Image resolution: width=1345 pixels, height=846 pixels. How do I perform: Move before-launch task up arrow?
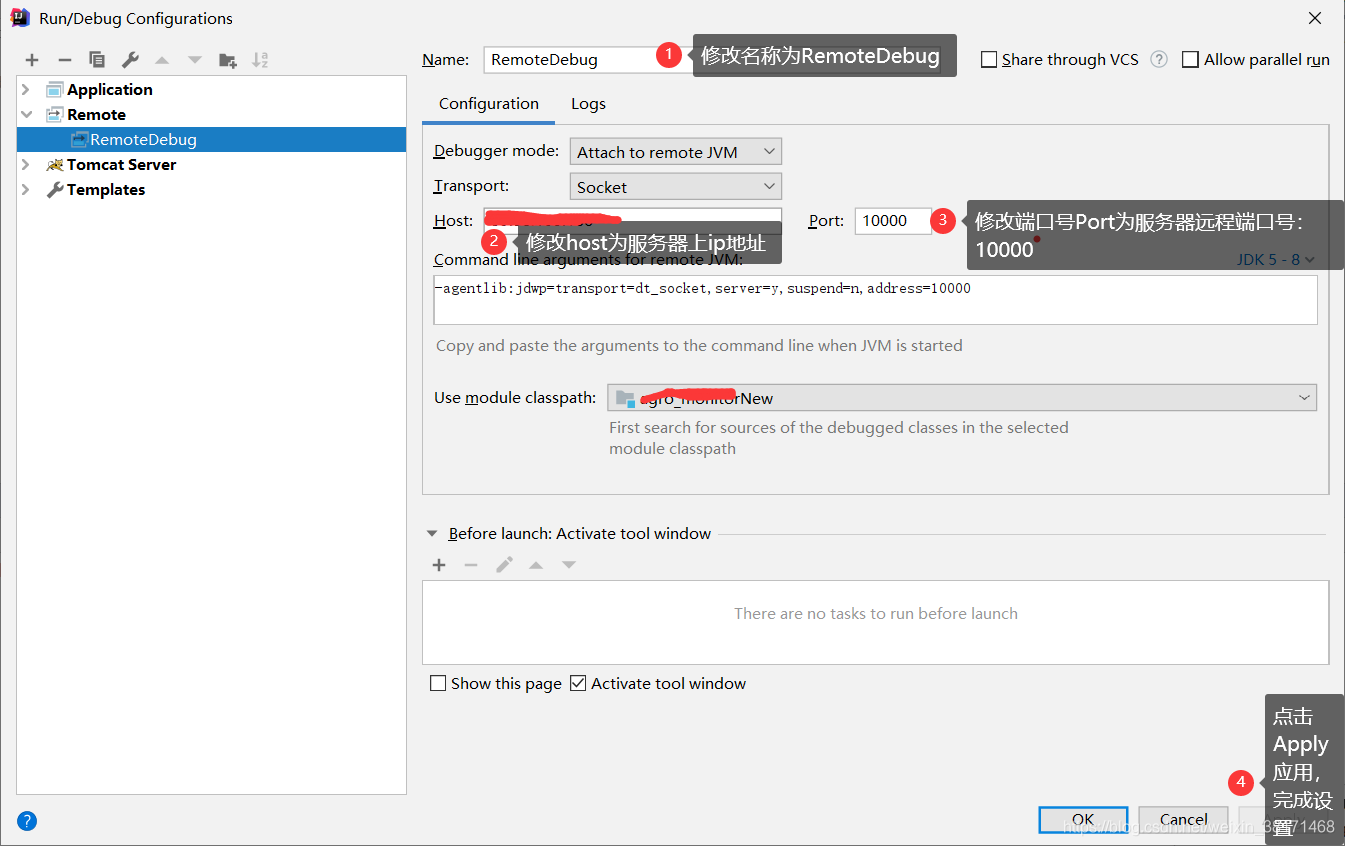pyautogui.click(x=536, y=565)
